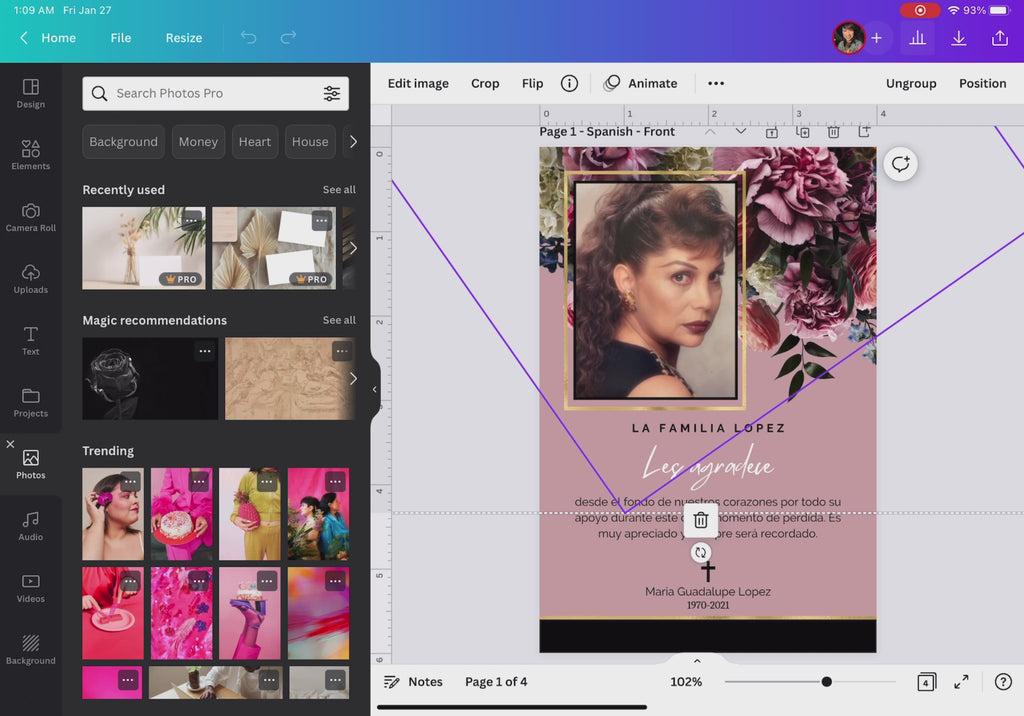This screenshot has height=716, width=1024.
Task: Open the File menu
Action: [121, 38]
